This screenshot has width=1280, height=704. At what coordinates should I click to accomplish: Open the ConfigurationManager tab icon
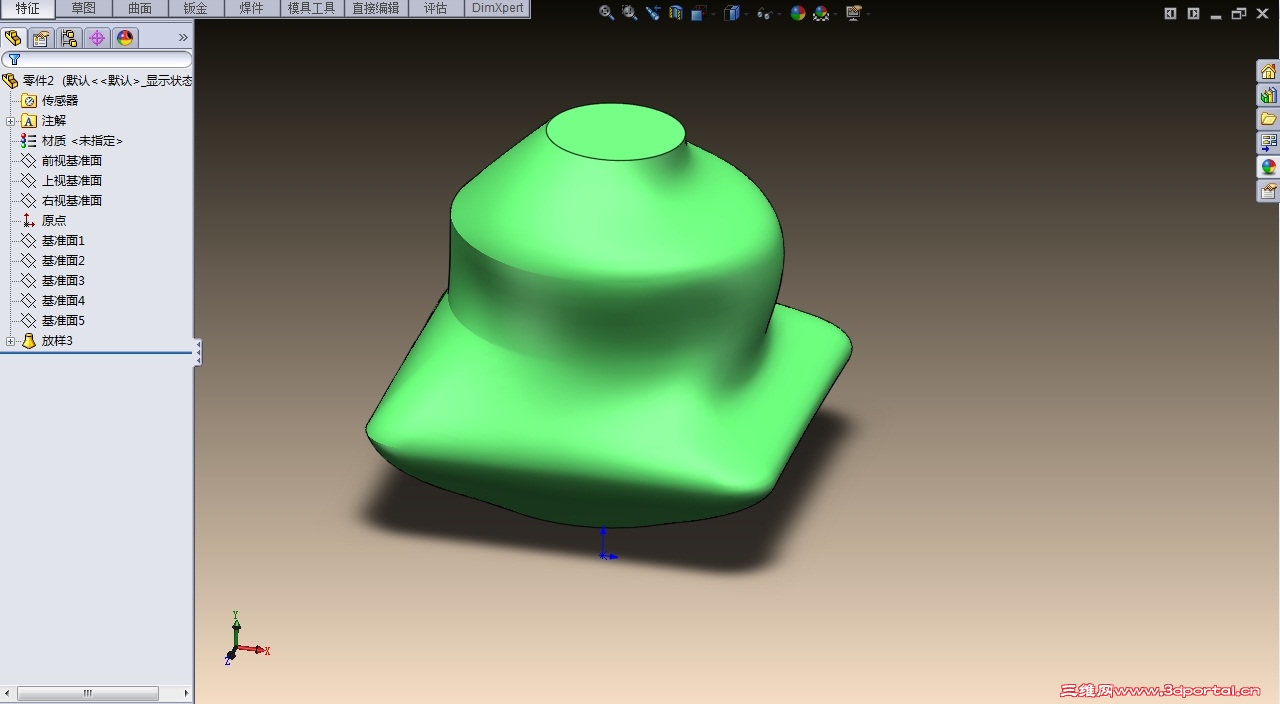[69, 38]
